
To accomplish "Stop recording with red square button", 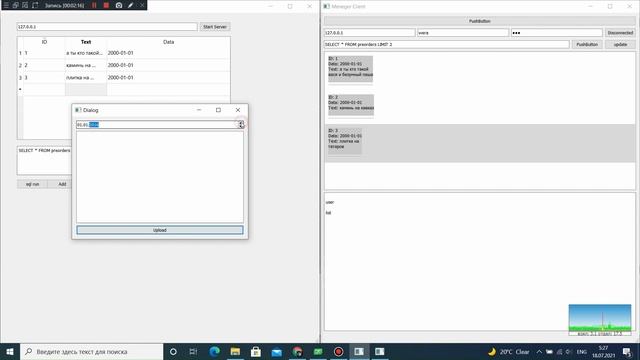I will pos(106,5).
